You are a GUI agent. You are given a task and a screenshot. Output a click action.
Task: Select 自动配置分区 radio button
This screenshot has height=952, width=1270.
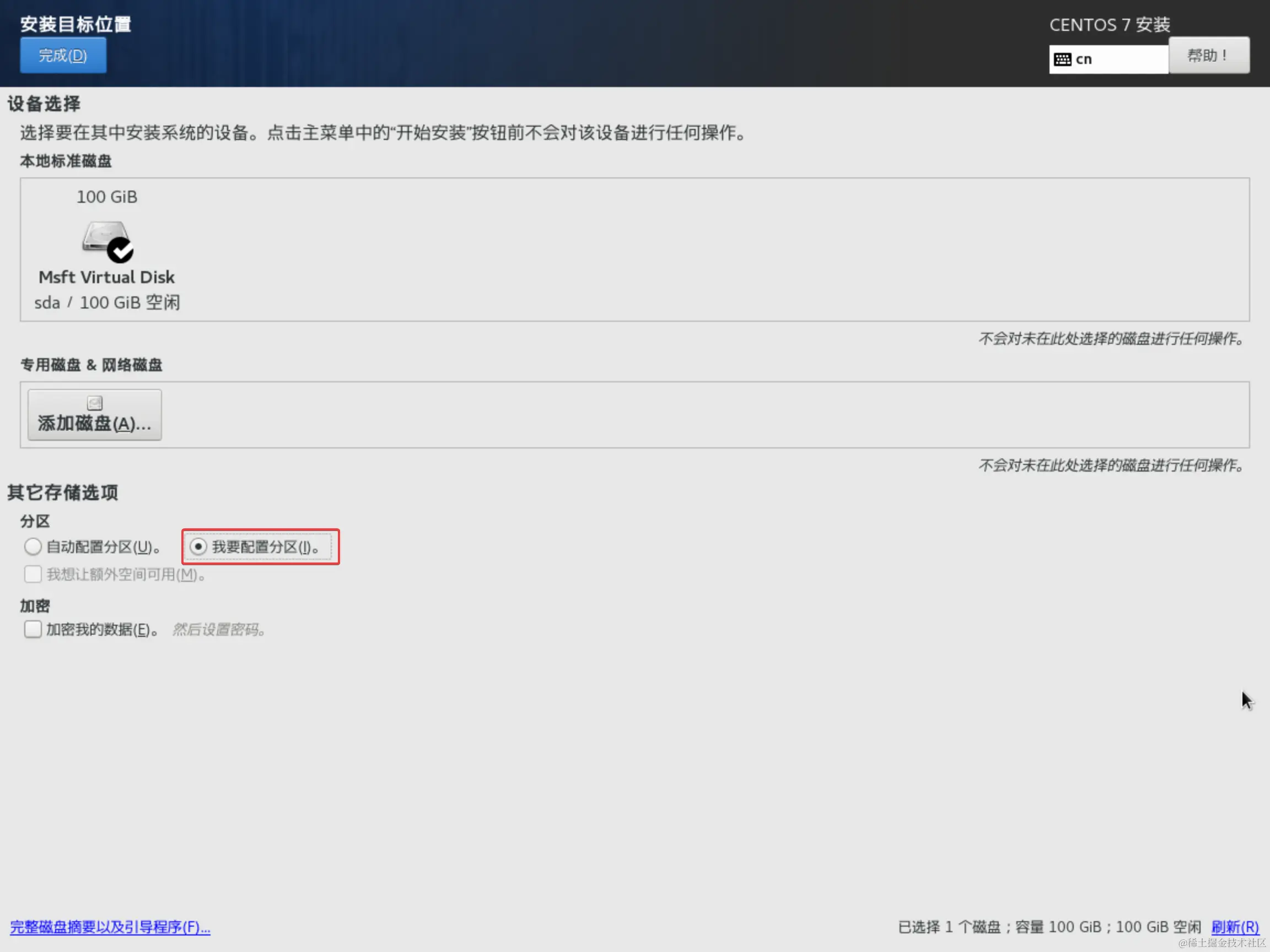click(33, 547)
